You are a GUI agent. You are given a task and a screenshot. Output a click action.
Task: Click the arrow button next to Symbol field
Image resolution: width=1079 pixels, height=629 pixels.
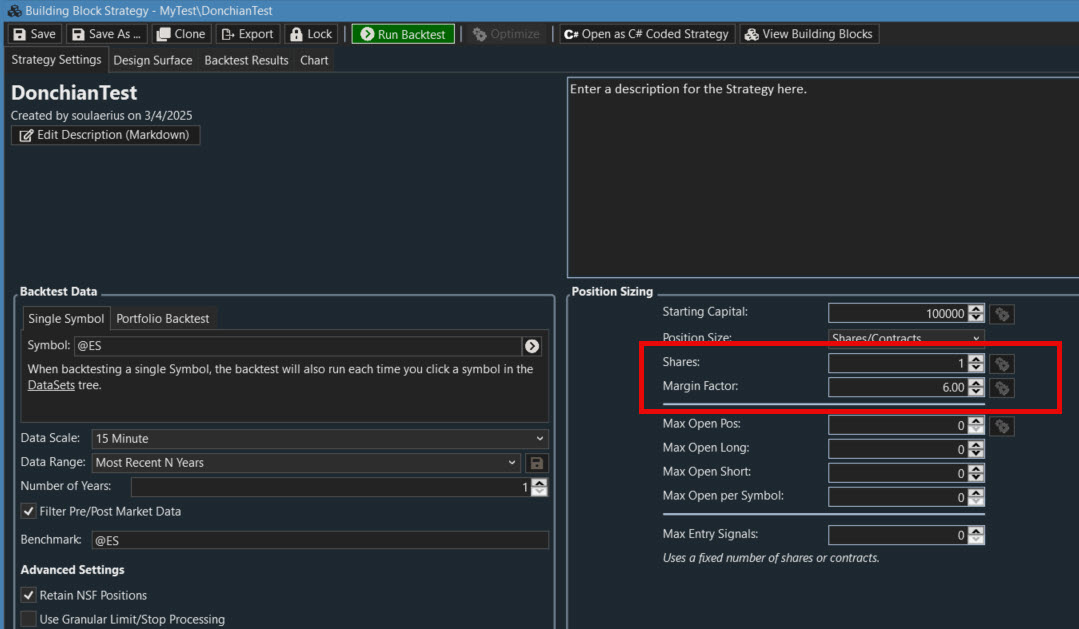point(532,346)
